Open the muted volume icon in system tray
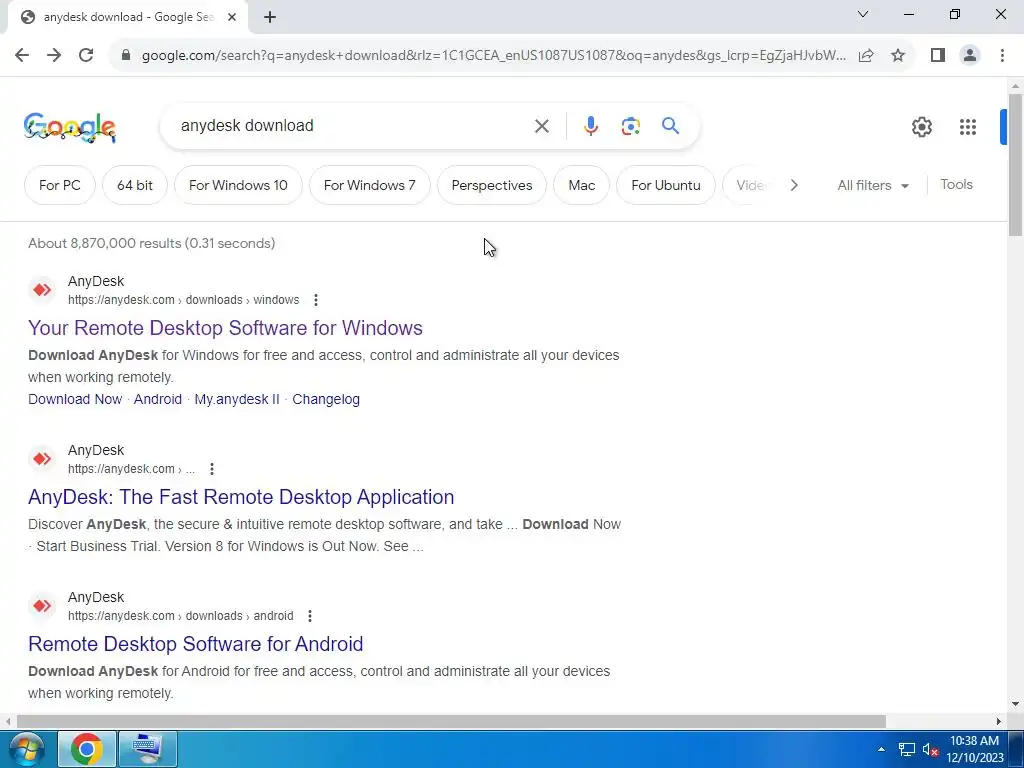 point(931,749)
